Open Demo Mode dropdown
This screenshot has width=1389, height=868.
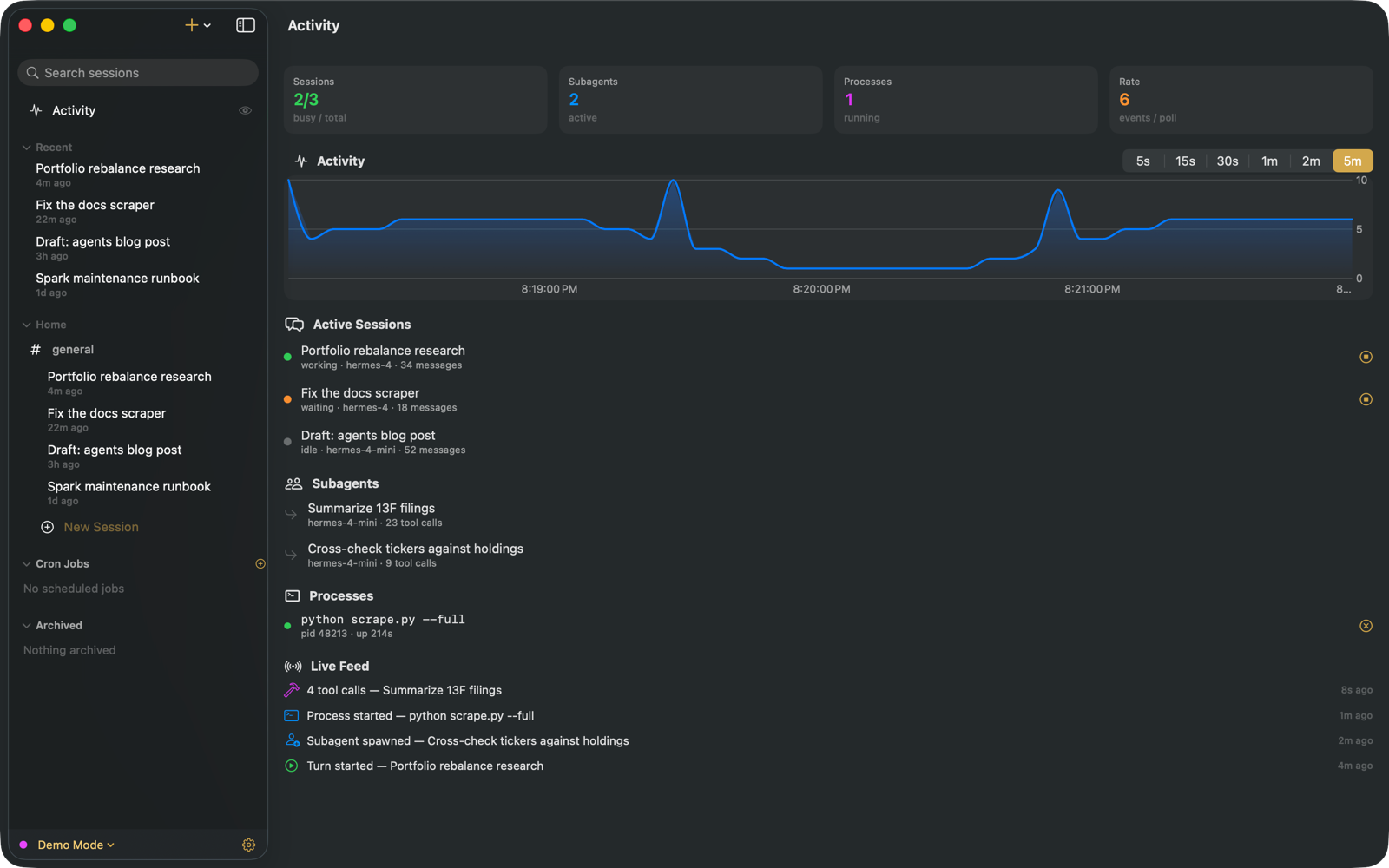[76, 845]
